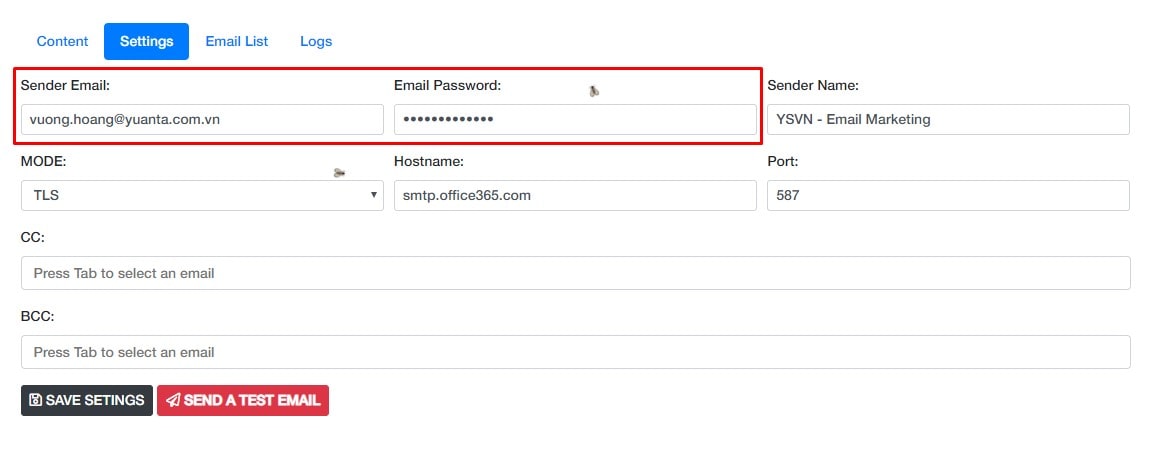Focus the Sender Email input field
The width and height of the screenshot is (1150, 451).
click(x=202, y=120)
